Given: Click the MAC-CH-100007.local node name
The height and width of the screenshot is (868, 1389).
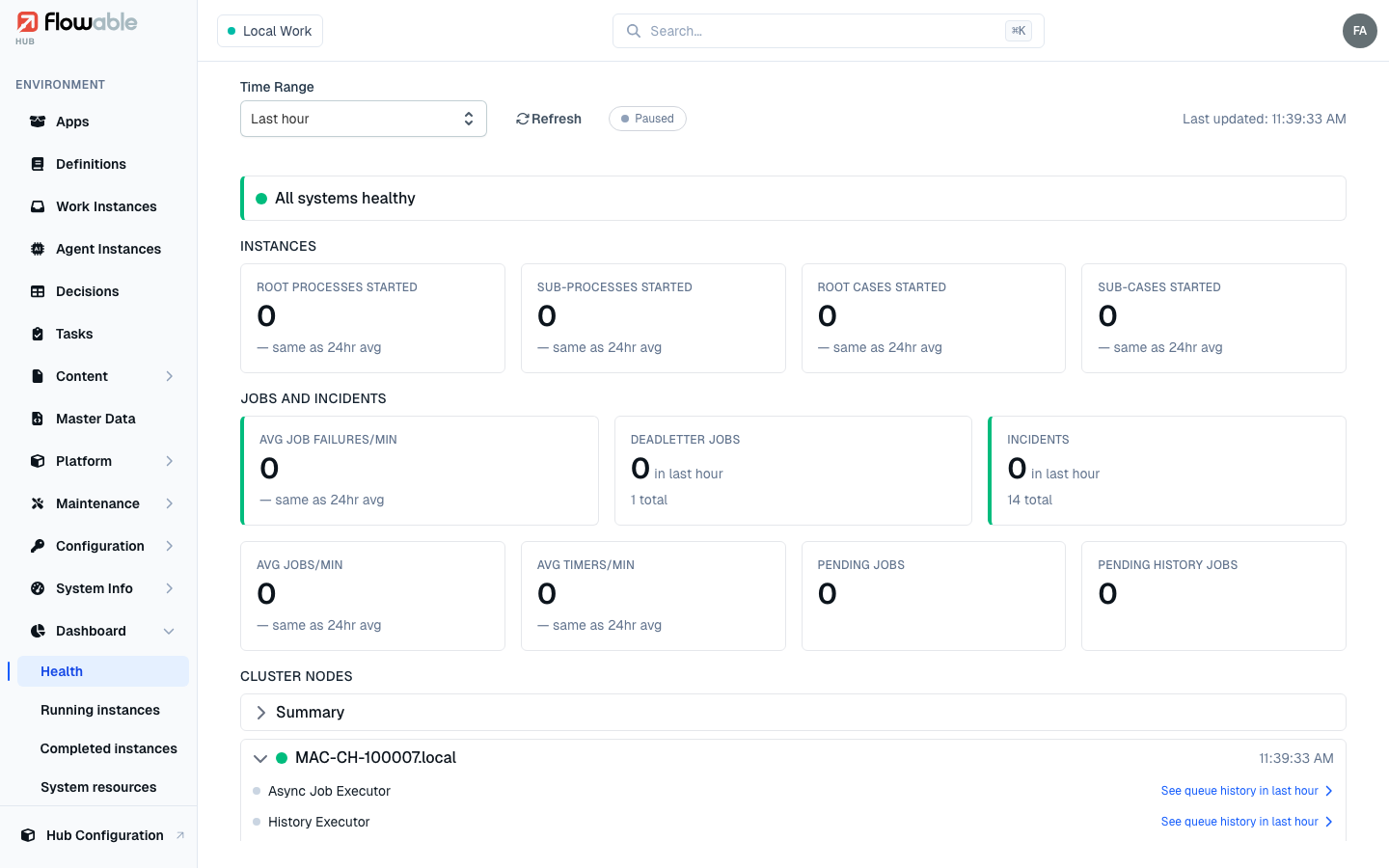Looking at the screenshot, I should click(375, 758).
